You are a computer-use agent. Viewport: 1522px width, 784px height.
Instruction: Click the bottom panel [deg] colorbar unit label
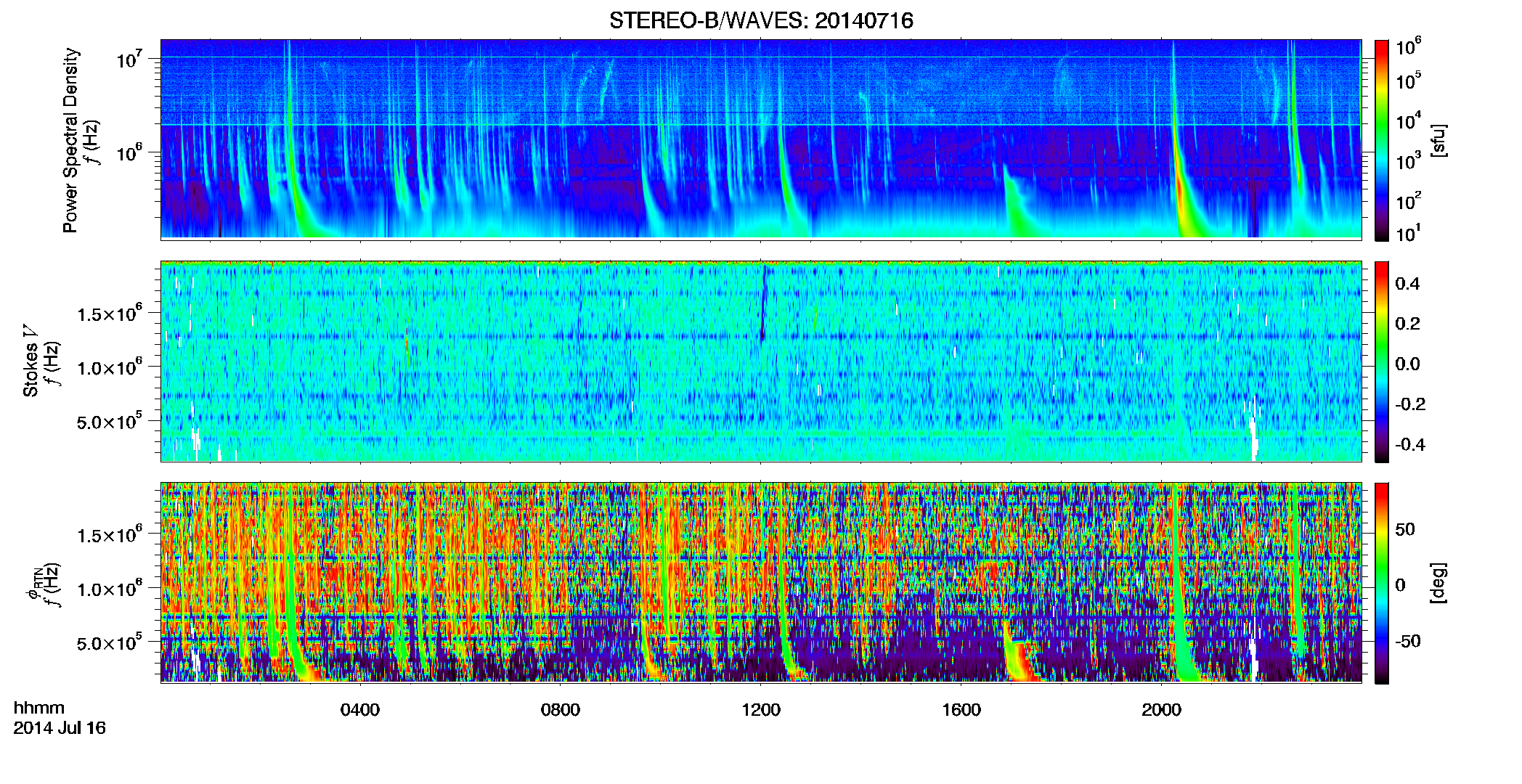pyautogui.click(x=1438, y=582)
